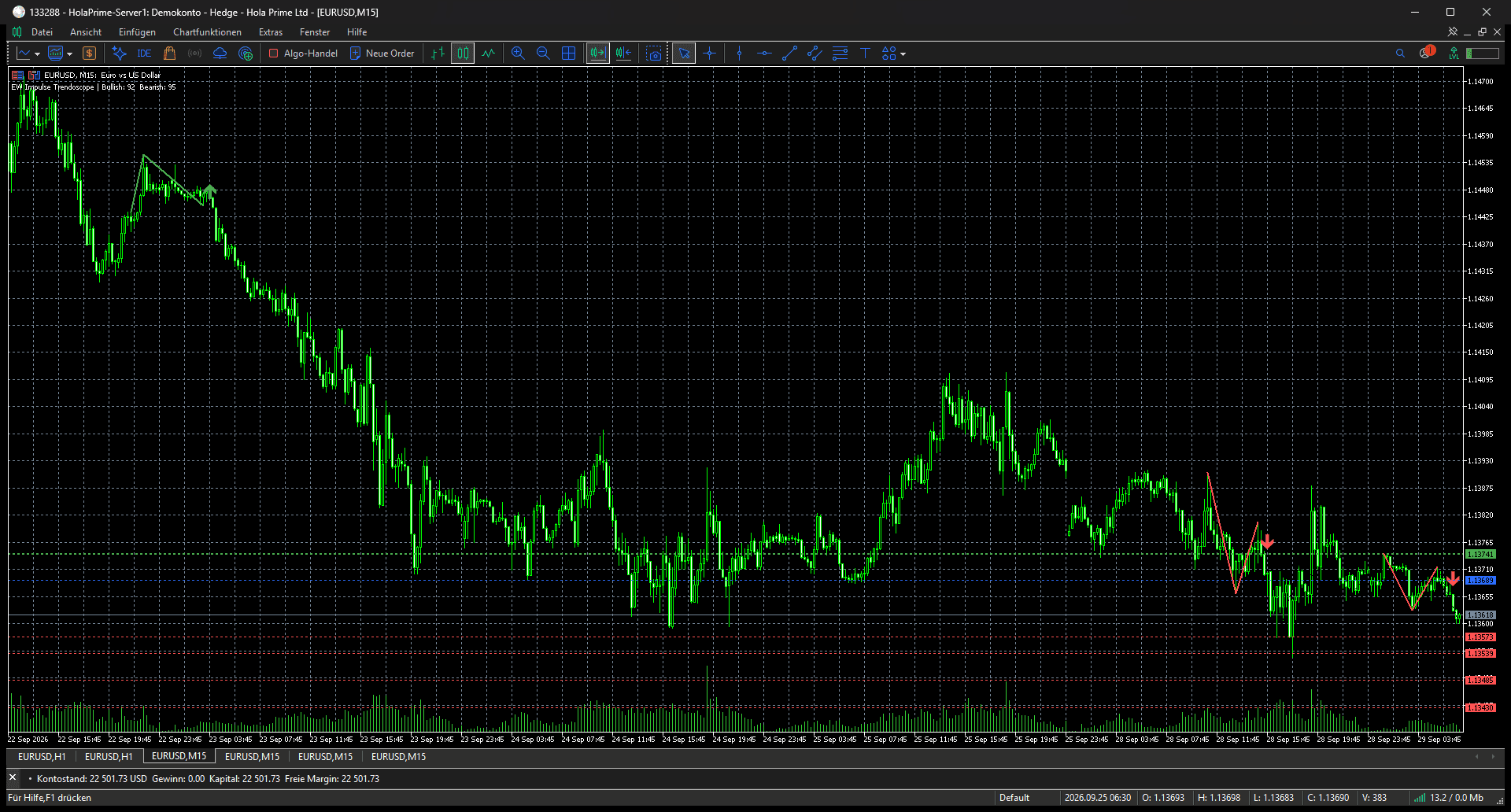Click the search magnifier icon
This screenshot has height=812, width=1511.
pyautogui.click(x=1400, y=54)
